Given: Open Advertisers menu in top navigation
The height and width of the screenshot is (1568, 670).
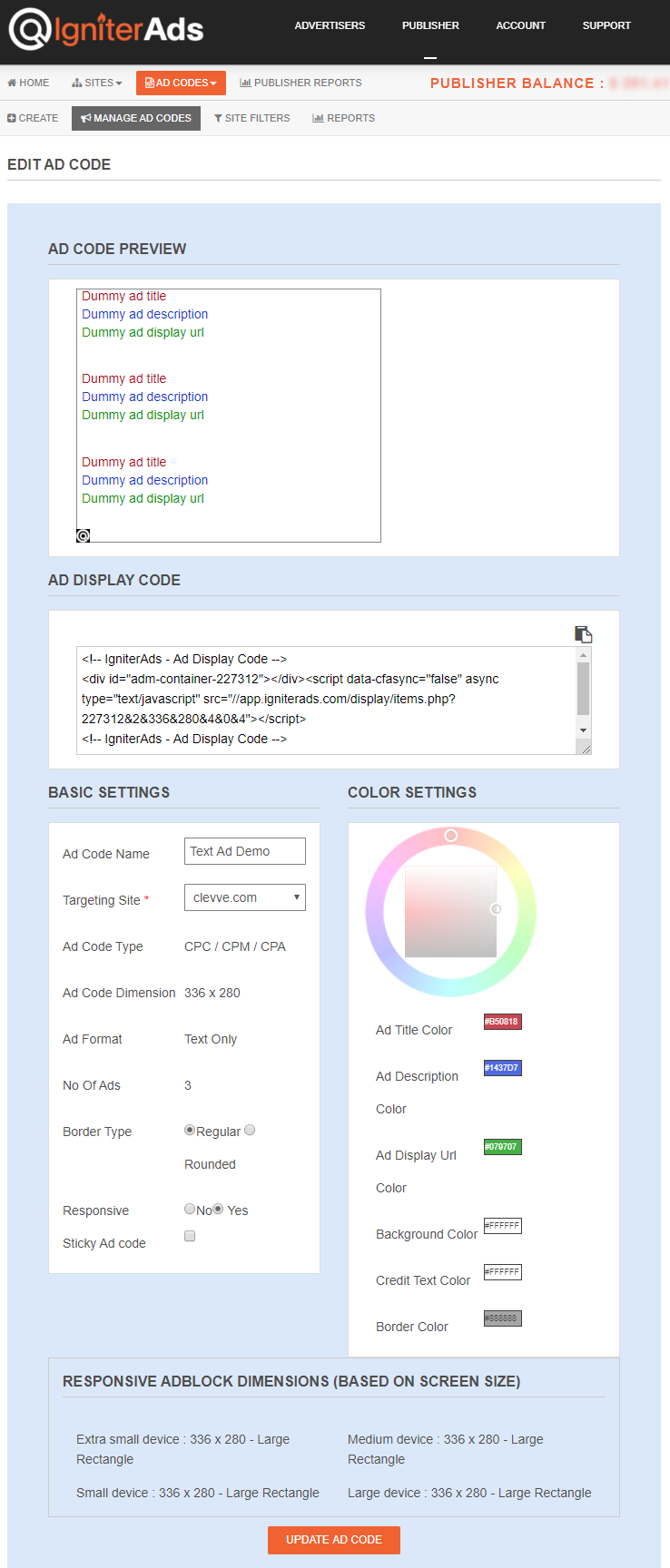Looking at the screenshot, I should [x=330, y=25].
